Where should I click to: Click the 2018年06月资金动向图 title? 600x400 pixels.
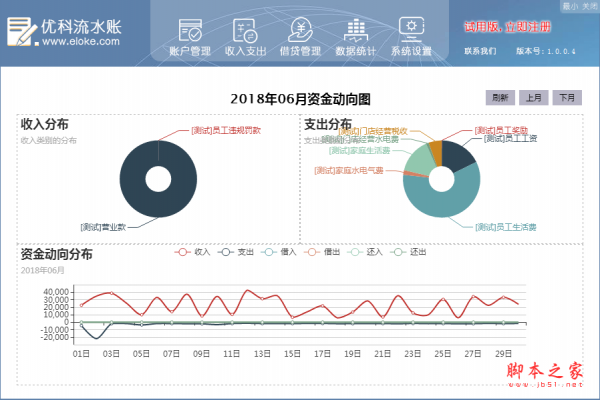[300, 99]
